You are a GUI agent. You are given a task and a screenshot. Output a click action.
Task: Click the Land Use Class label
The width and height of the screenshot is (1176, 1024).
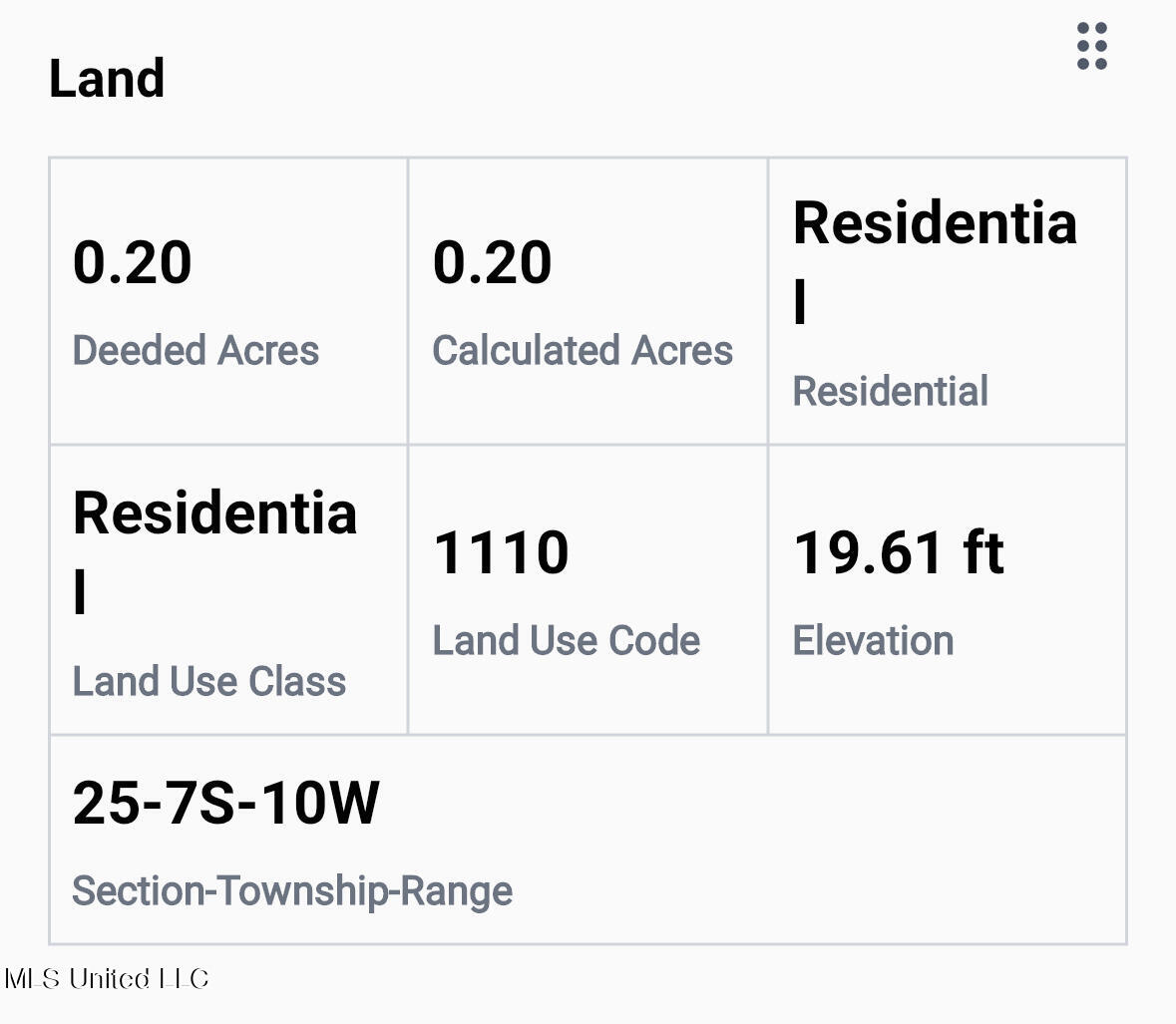[x=209, y=681]
